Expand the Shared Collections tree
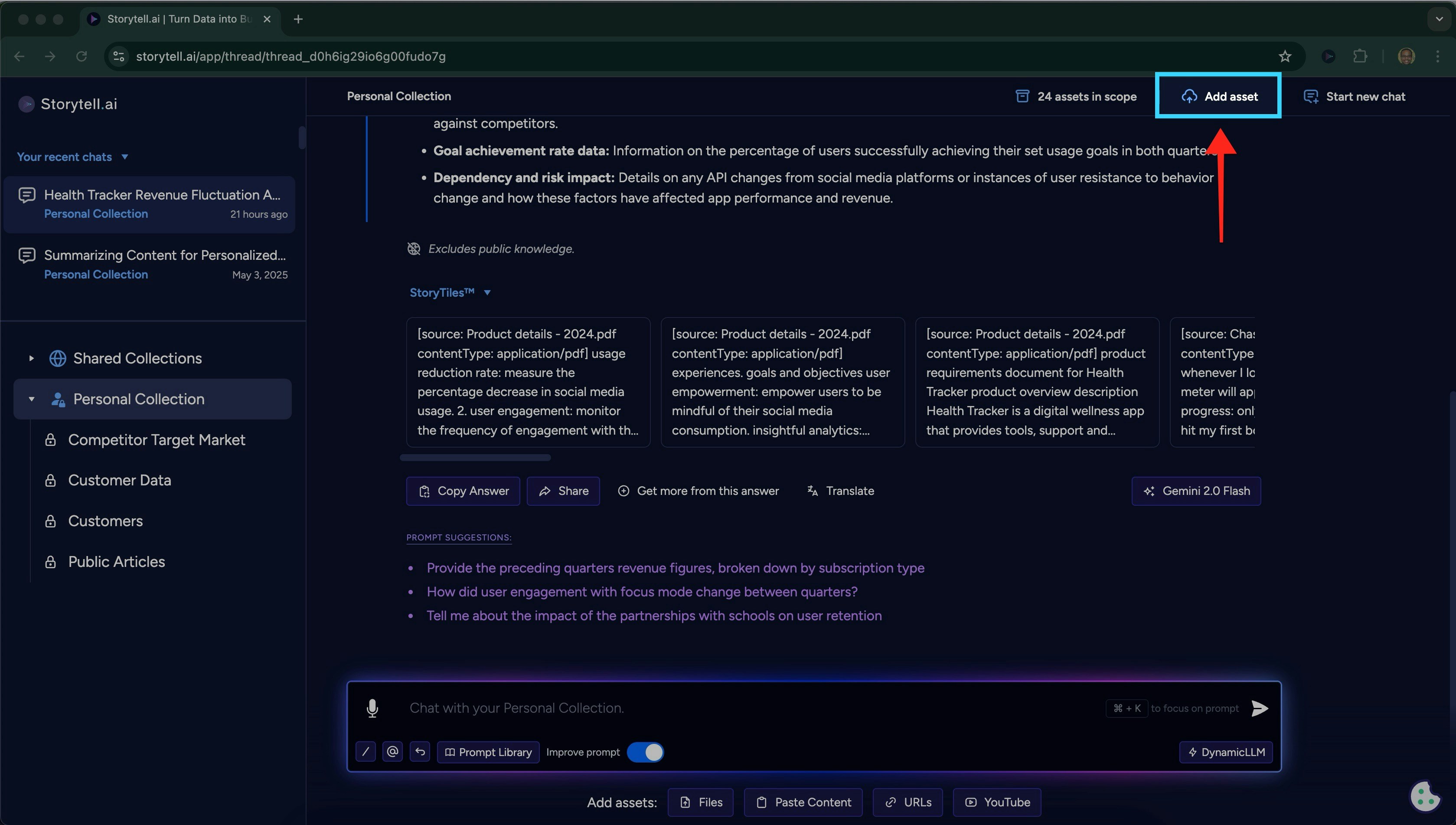 click(x=32, y=358)
